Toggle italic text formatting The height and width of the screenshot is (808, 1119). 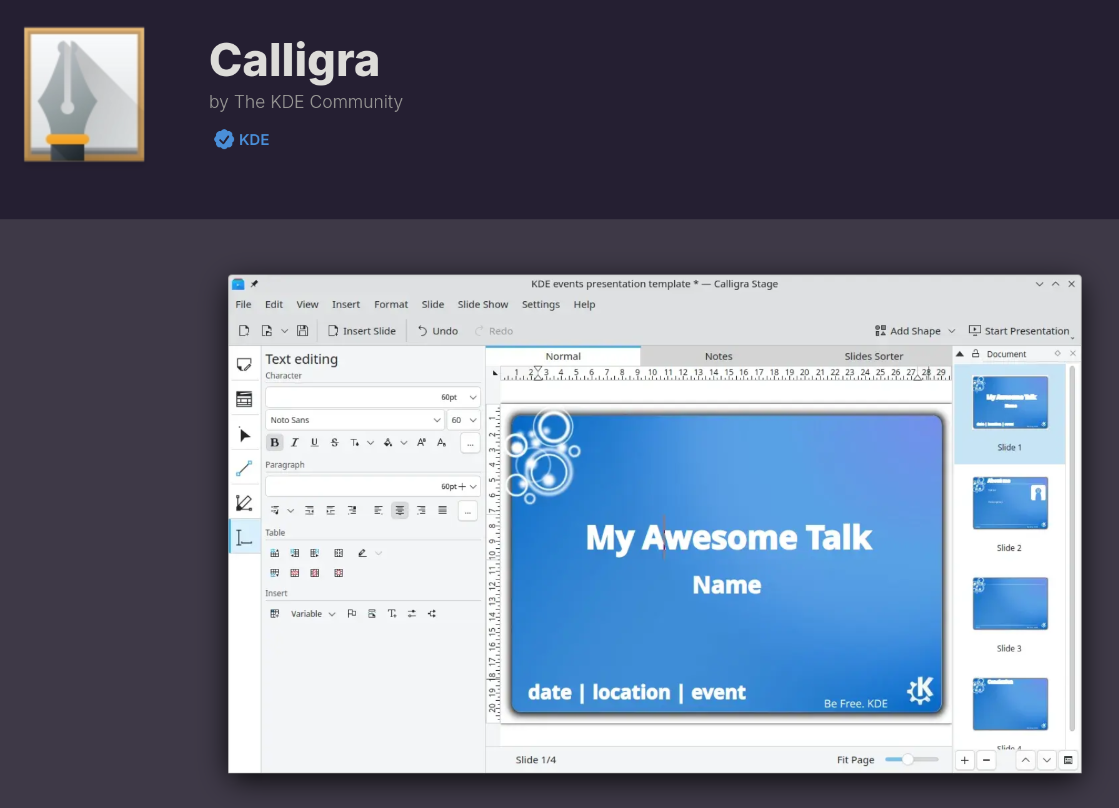[294, 442]
